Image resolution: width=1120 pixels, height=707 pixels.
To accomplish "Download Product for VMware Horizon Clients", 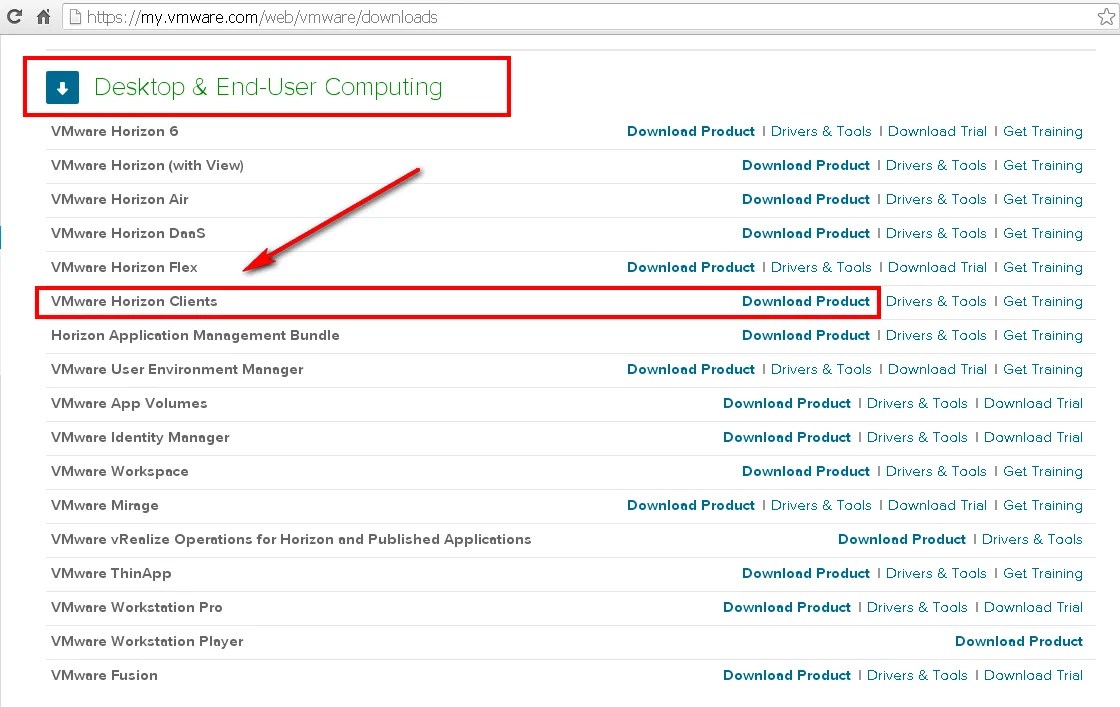I will 806,301.
